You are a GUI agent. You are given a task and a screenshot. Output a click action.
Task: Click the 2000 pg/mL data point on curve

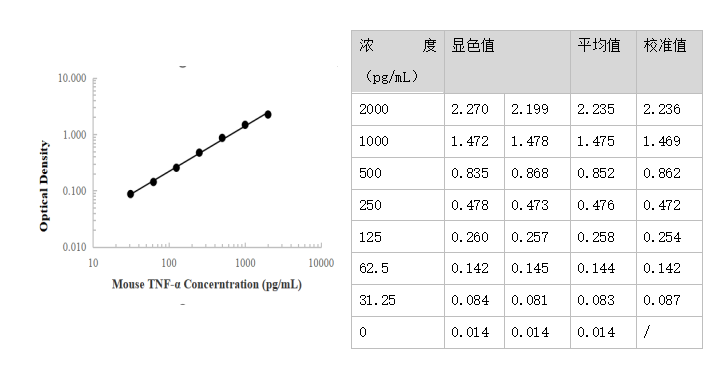(268, 114)
